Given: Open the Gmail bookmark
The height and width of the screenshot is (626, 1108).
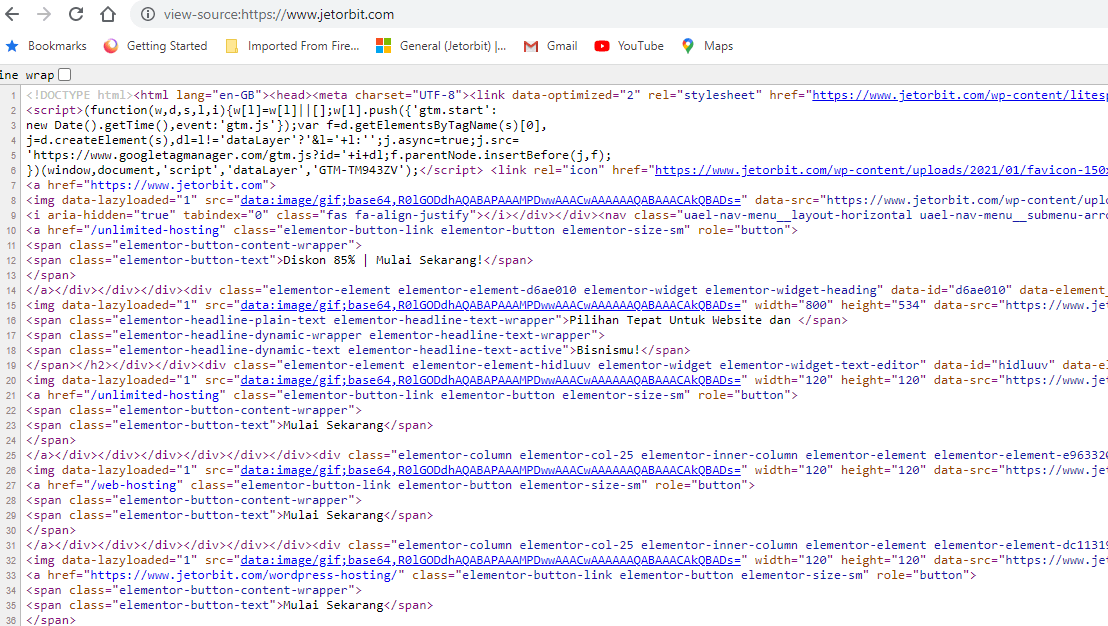Looking at the screenshot, I should coord(550,46).
